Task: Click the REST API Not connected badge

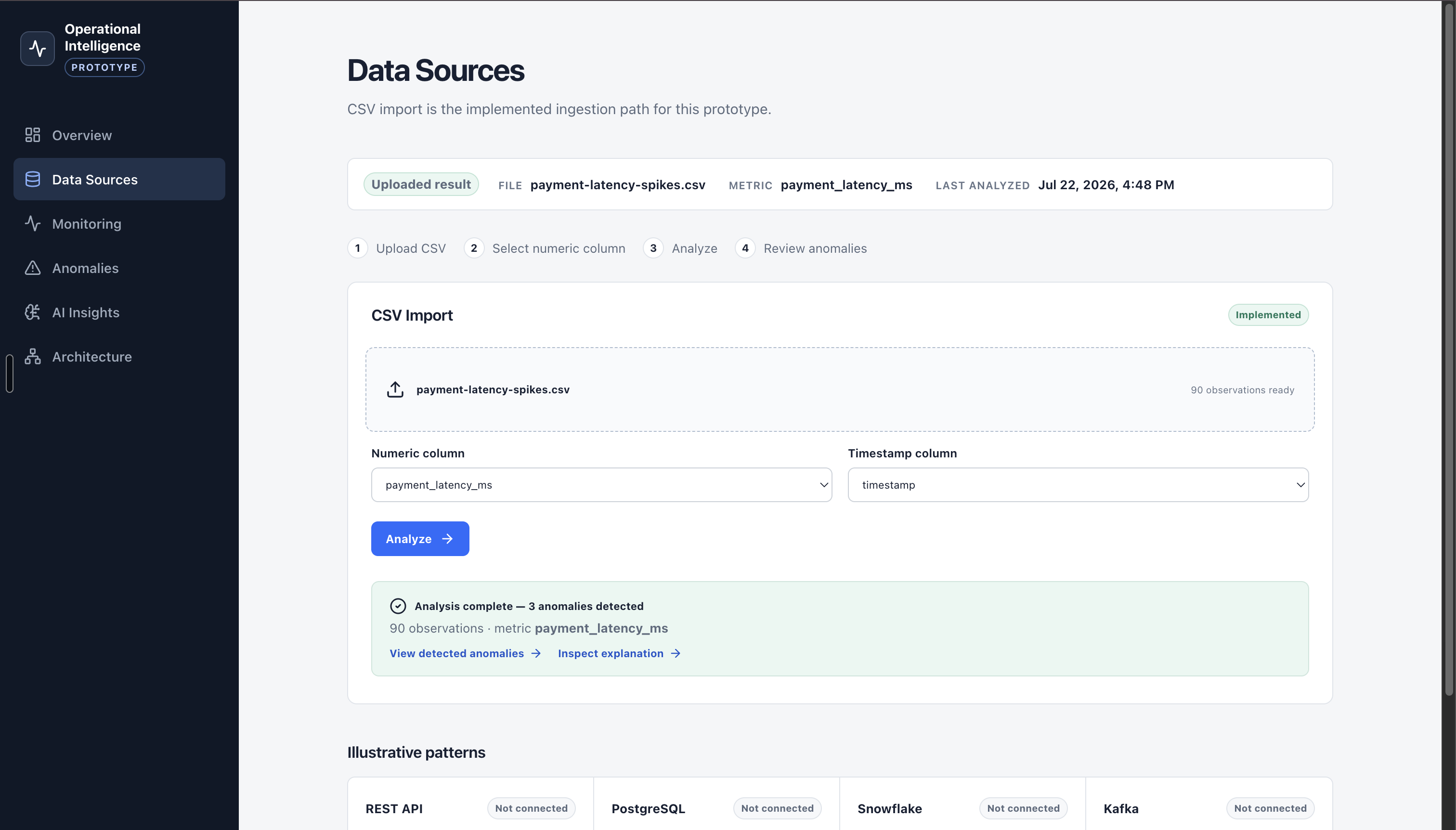Action: 532,808
